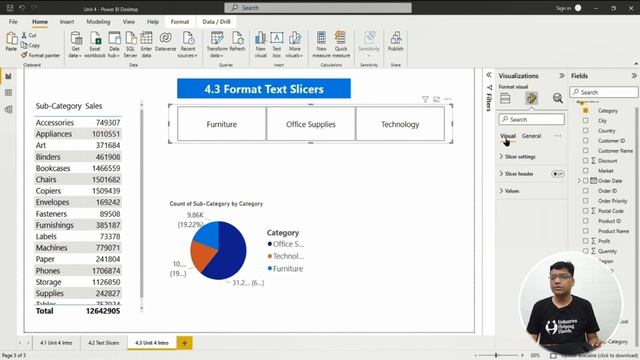640x360 pixels.
Task: Switch to Data view in sidebar
Action: [x=9, y=93]
